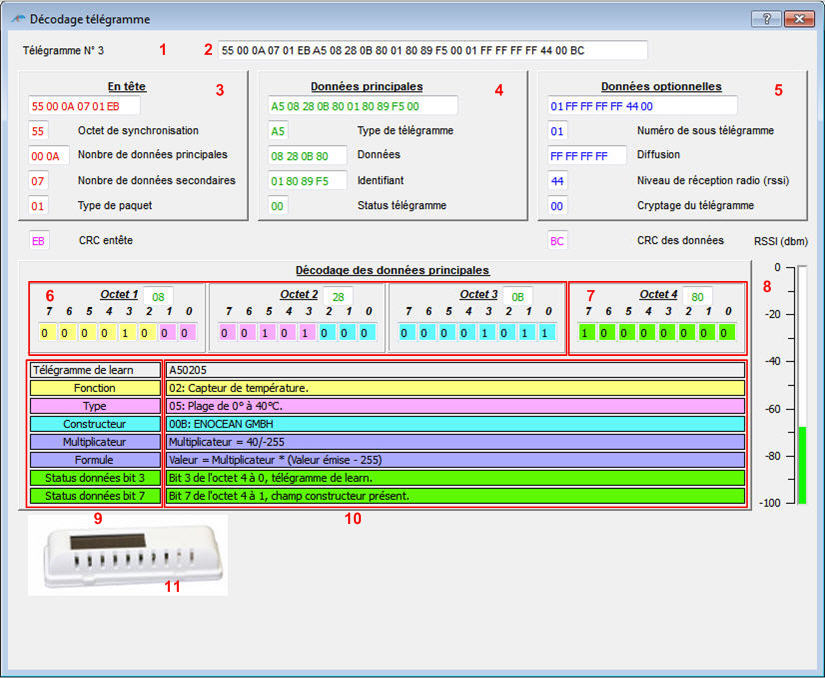The height and width of the screenshot is (678, 825).
Task: Select the Fonction row showing Capteur de température
Action: [455, 388]
